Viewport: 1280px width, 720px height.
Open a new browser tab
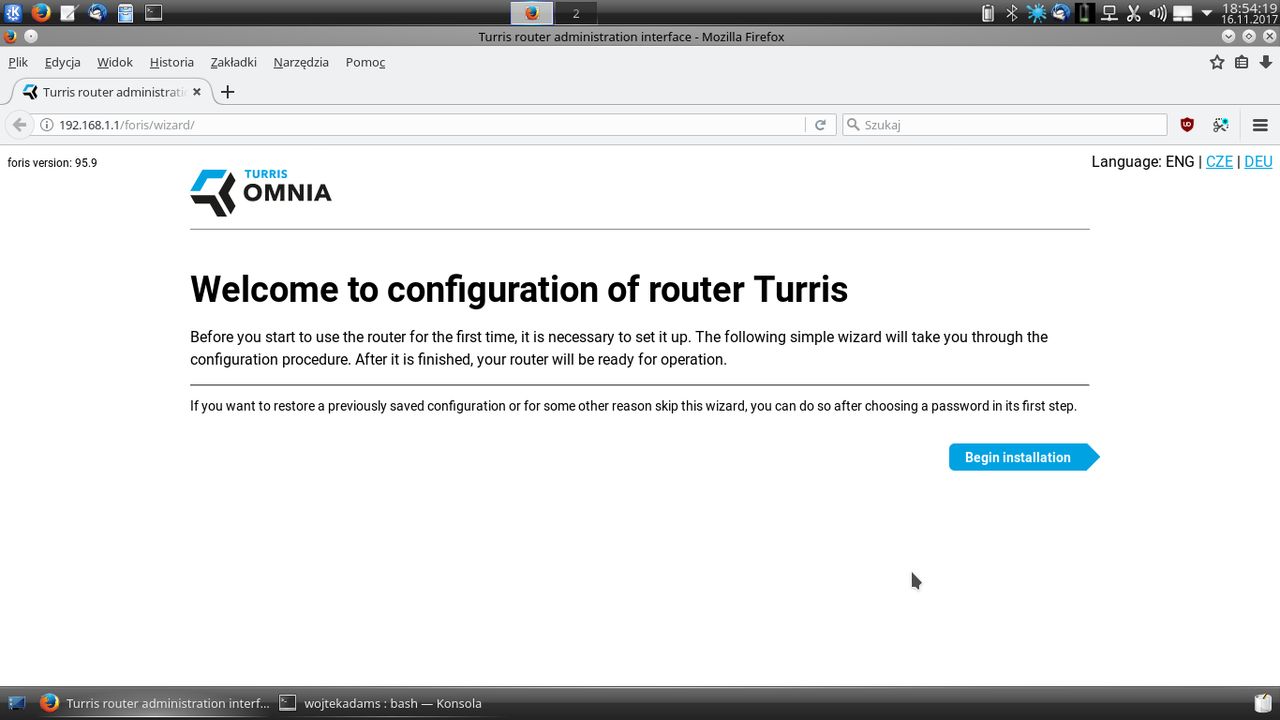(x=227, y=92)
